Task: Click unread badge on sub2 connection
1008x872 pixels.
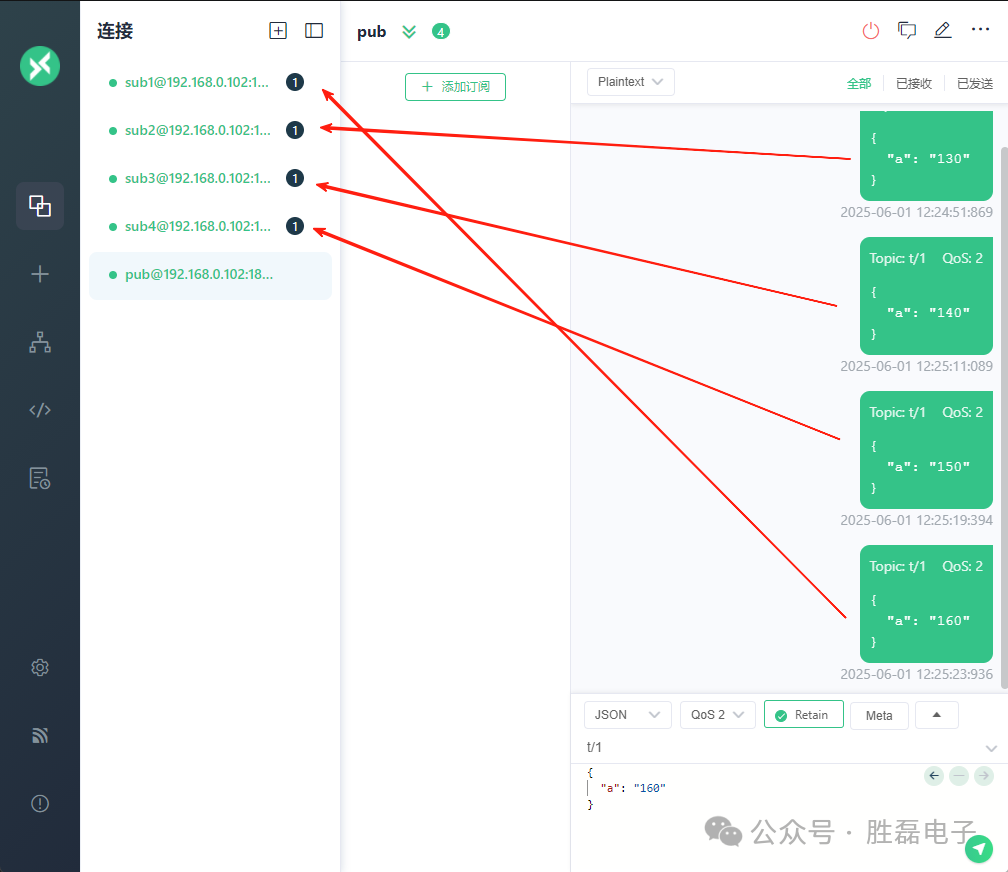Action: pyautogui.click(x=295, y=131)
